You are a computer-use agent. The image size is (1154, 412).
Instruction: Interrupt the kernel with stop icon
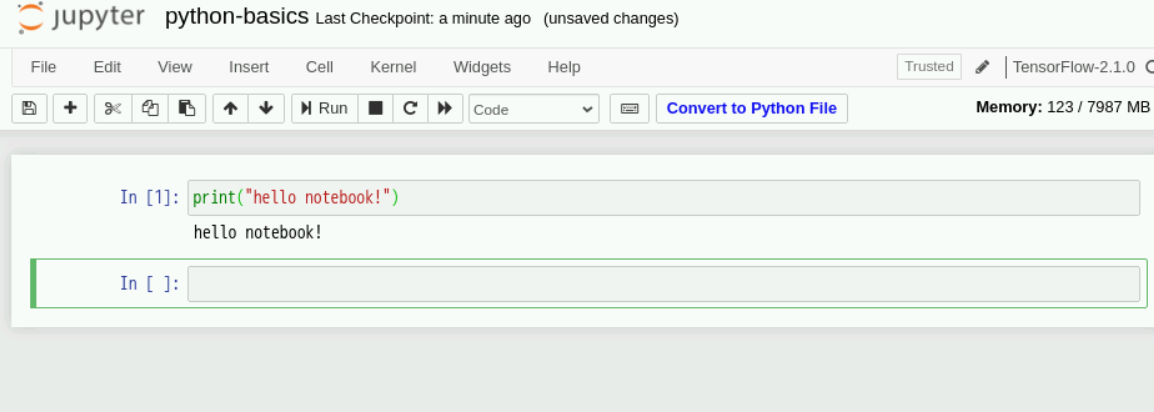(x=376, y=108)
